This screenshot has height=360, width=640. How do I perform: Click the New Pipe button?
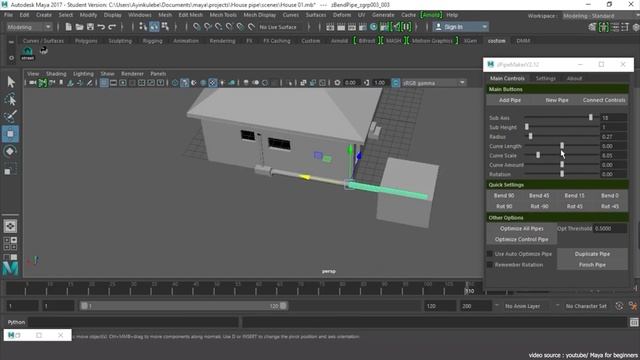point(557,100)
